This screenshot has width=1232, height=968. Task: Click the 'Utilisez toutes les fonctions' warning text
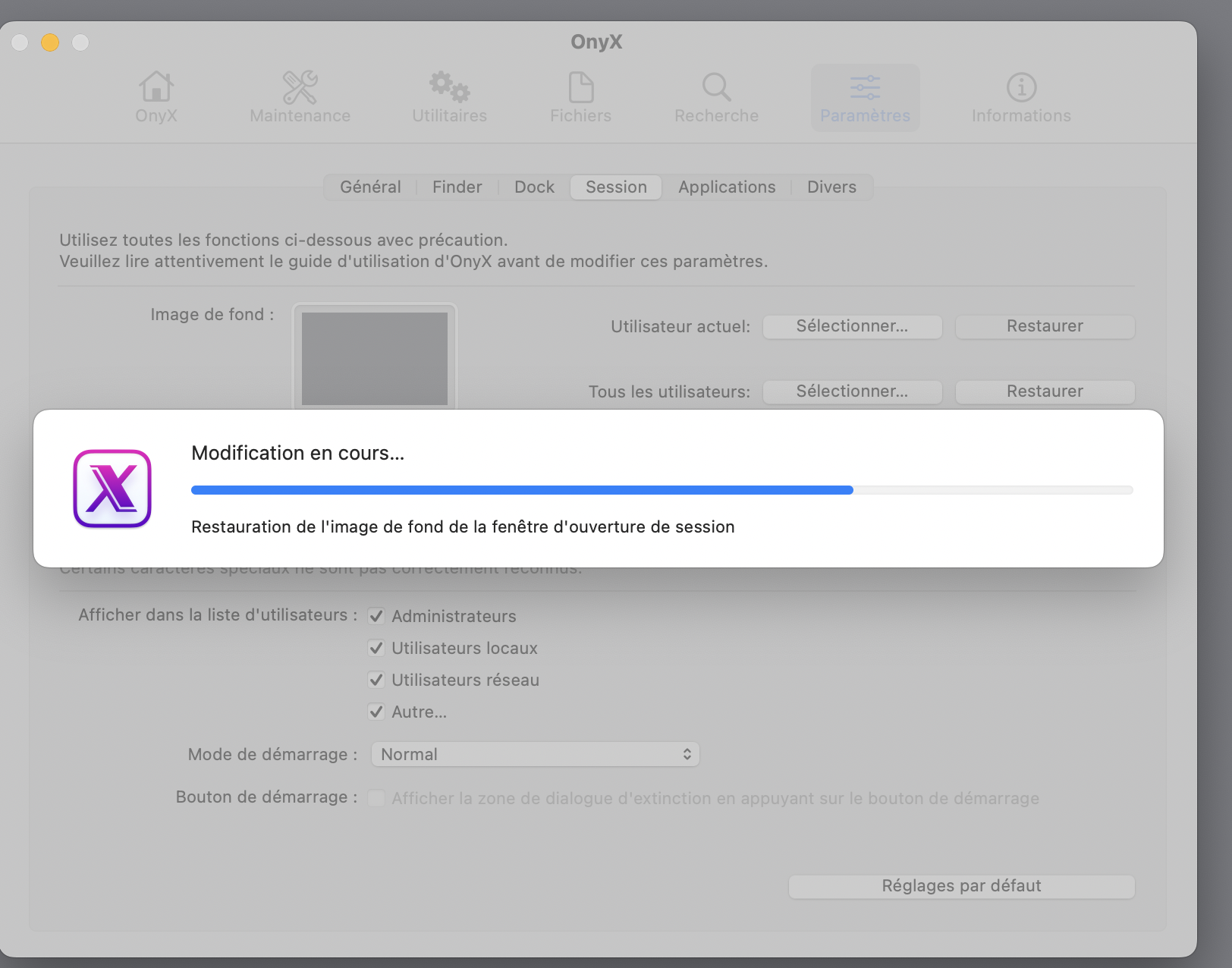coord(284,240)
